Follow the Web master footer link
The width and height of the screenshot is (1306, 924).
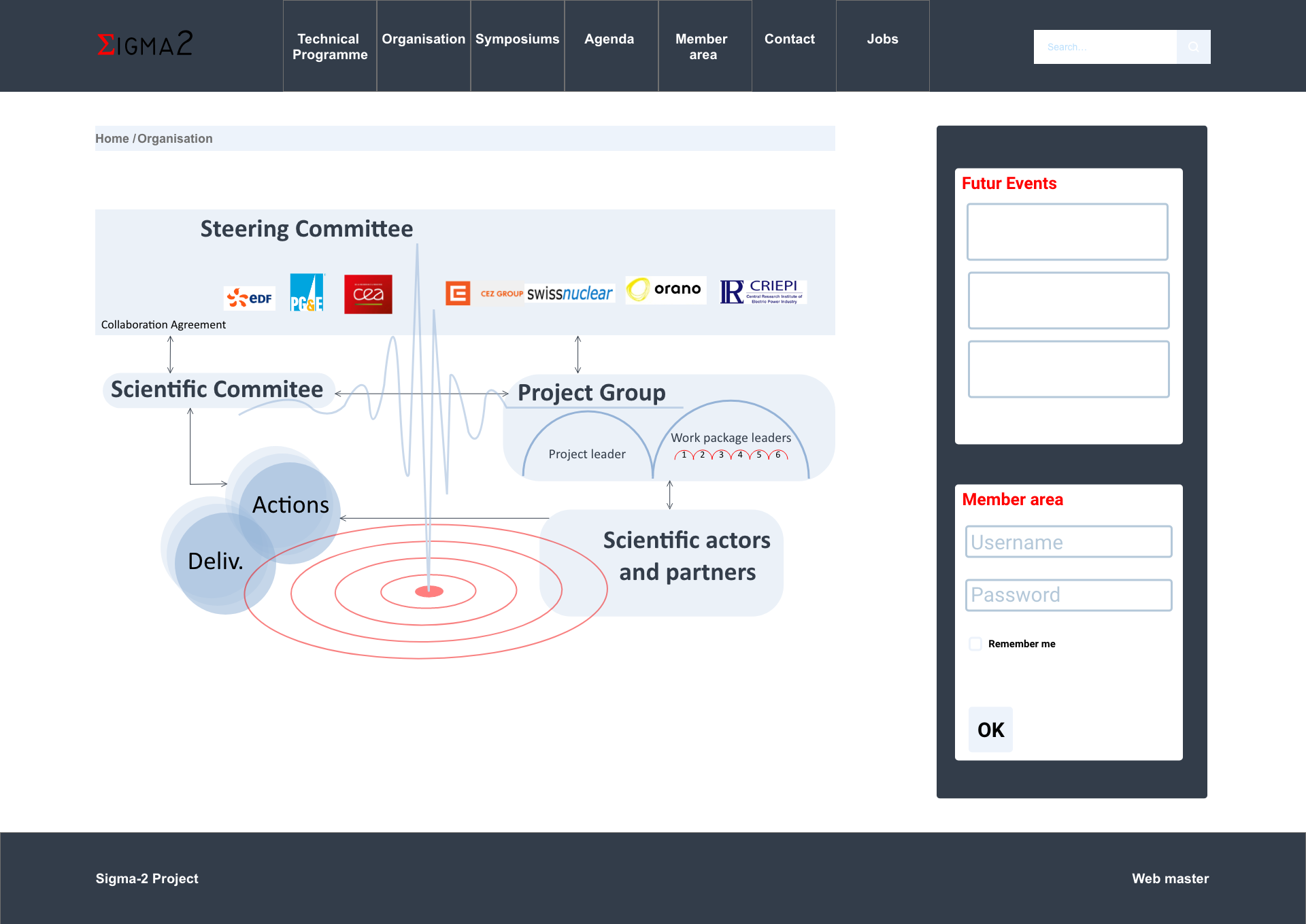(1170, 878)
